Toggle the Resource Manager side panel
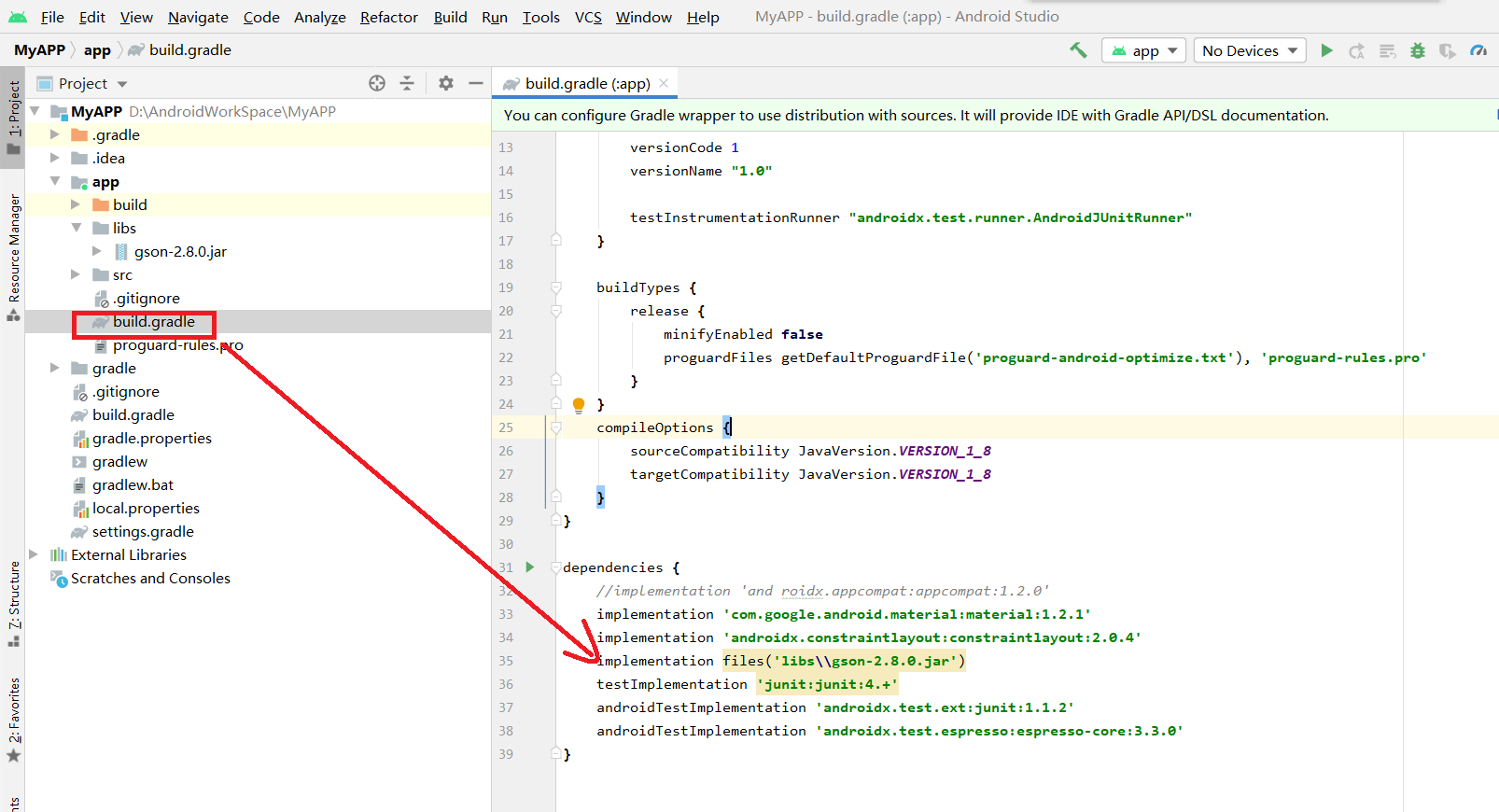The width and height of the screenshot is (1499, 812). (13, 257)
